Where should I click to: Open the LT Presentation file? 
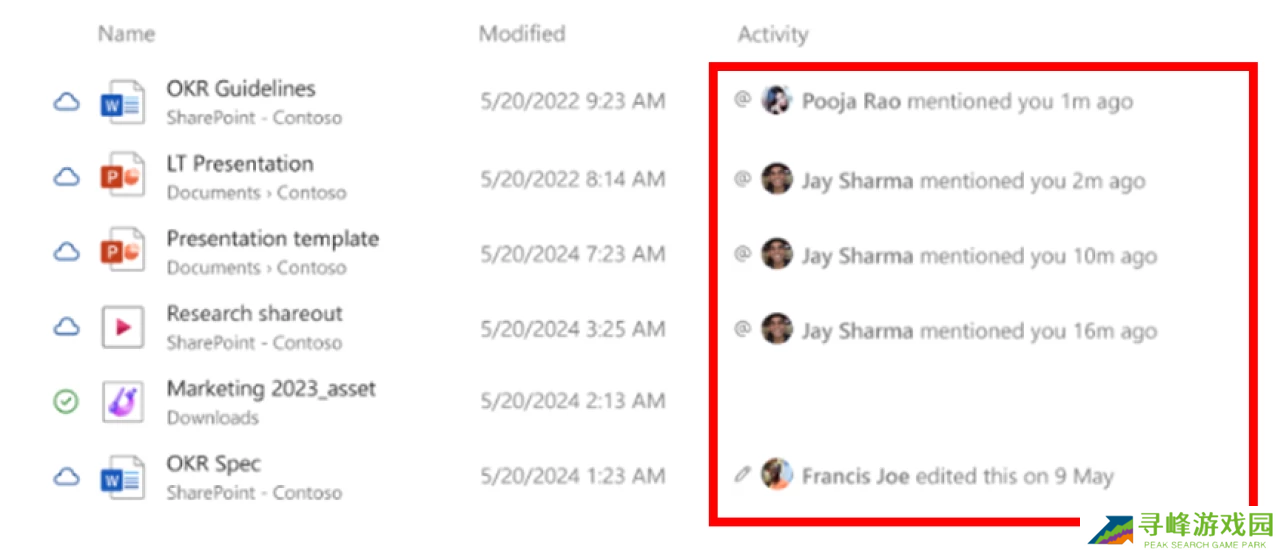[x=240, y=164]
